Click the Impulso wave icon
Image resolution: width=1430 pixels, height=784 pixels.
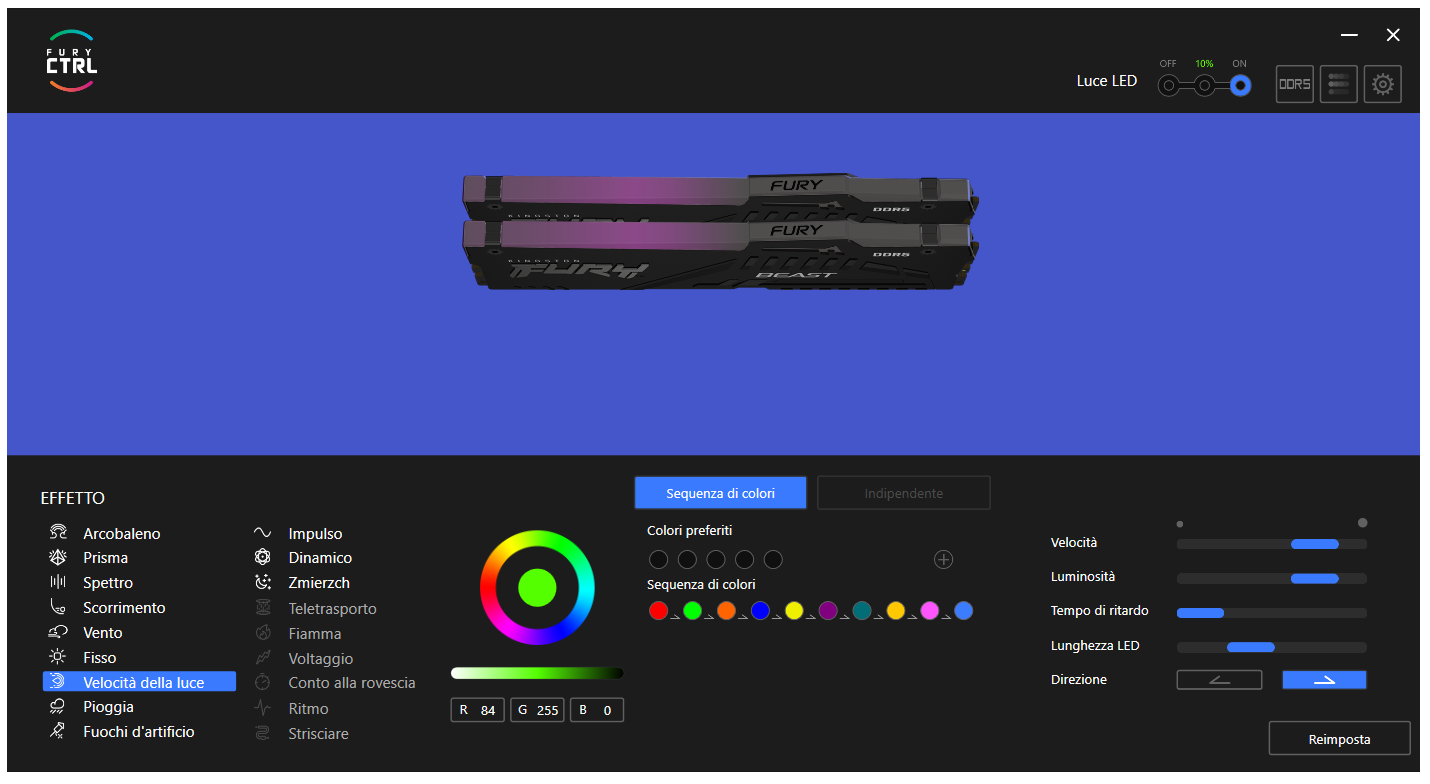263,533
